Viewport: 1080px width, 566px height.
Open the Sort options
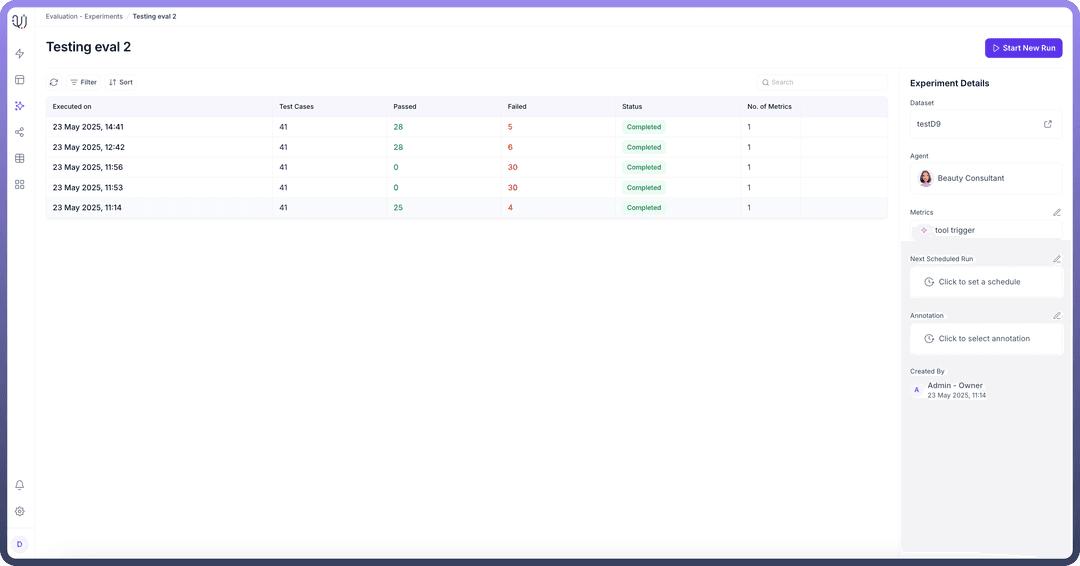point(121,82)
